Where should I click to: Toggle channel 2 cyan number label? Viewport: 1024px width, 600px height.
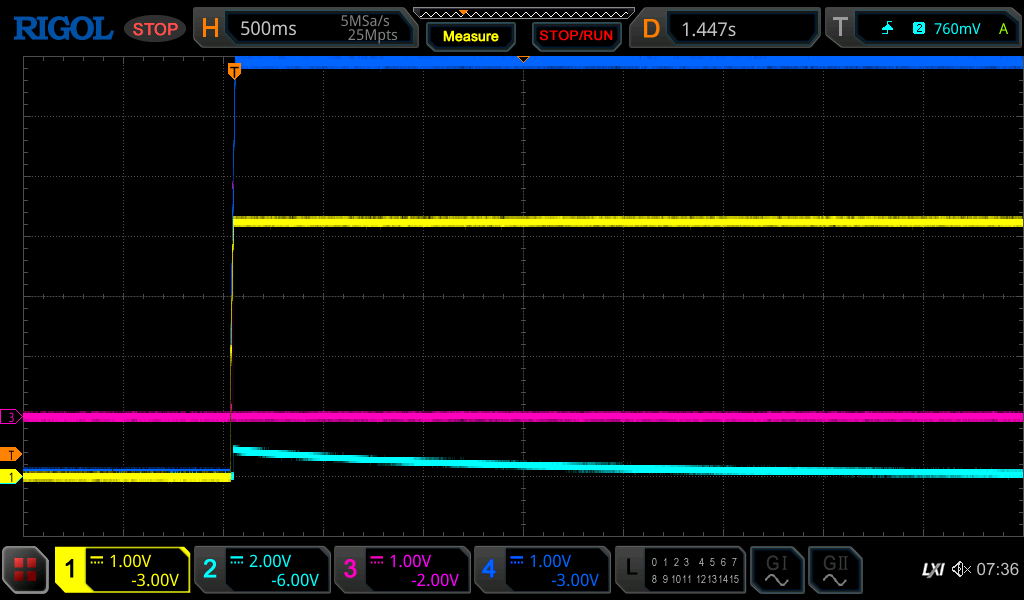tap(210, 569)
